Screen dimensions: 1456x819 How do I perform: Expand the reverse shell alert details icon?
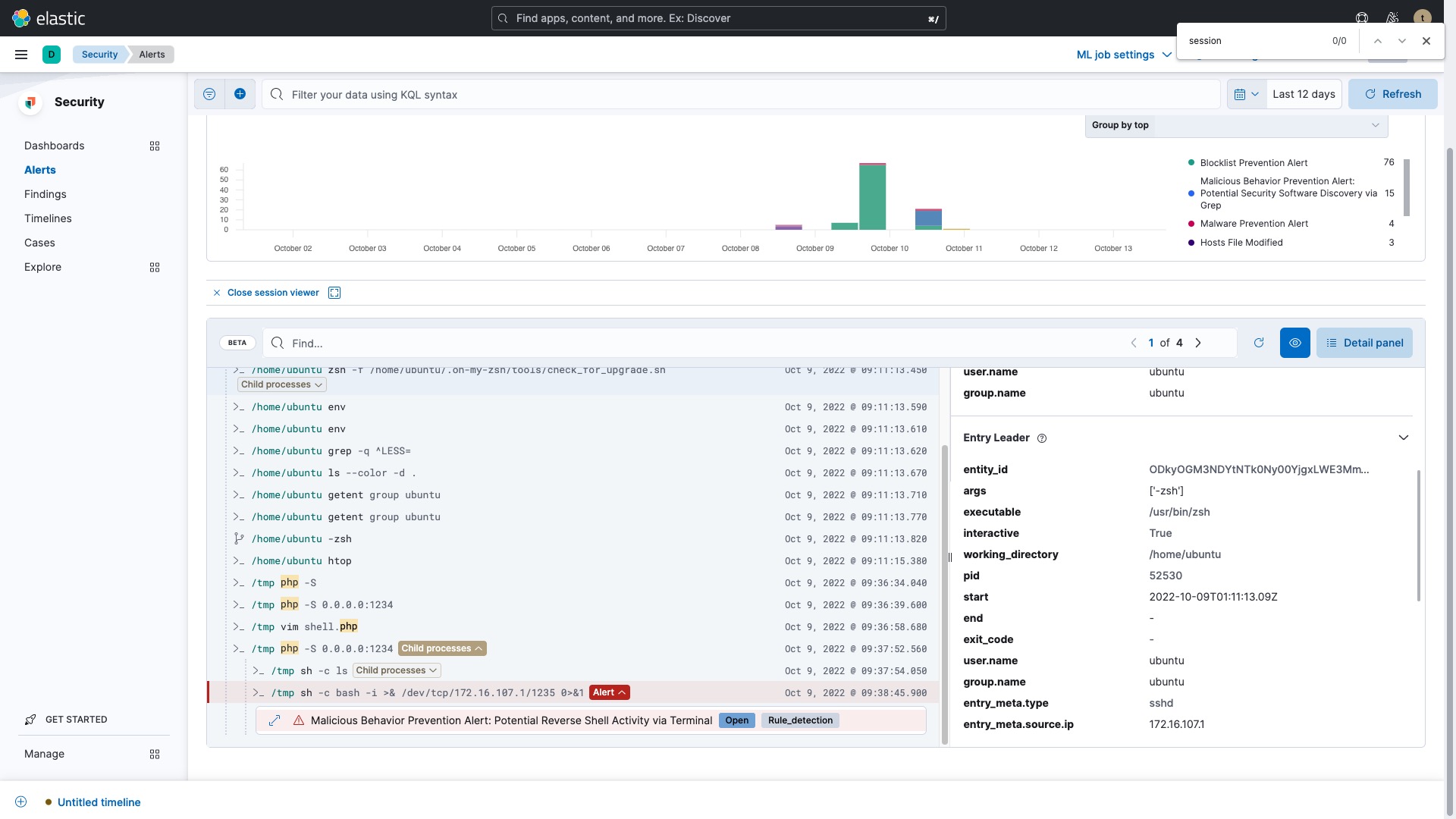point(275,720)
